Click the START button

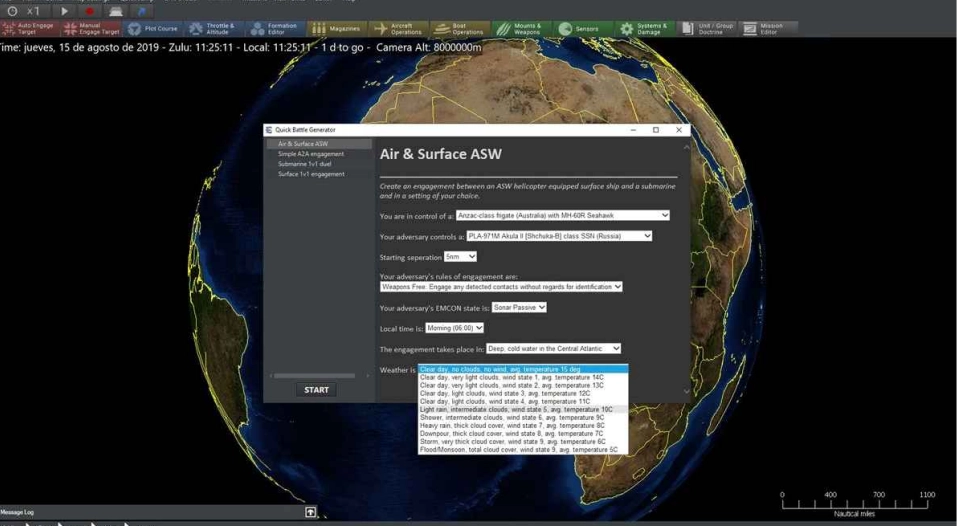(x=316, y=390)
